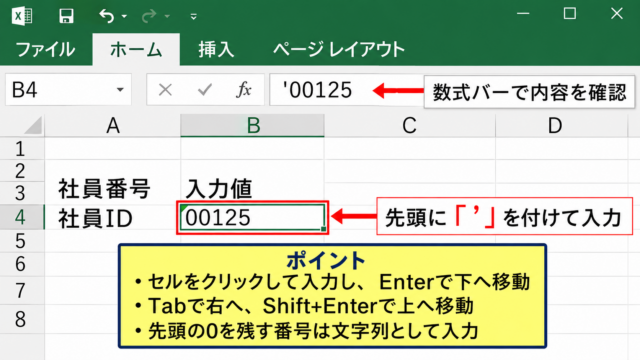The image size is (640, 360).
Task: Open the redo history dropdown arrow
Action: pos(167,16)
